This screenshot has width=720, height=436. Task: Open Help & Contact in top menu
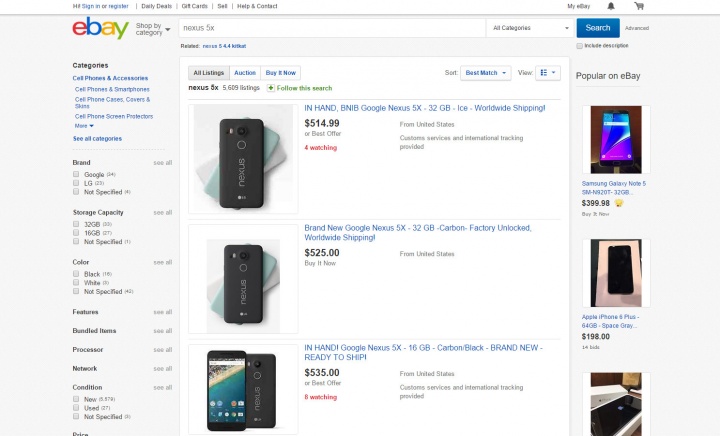[257, 6]
